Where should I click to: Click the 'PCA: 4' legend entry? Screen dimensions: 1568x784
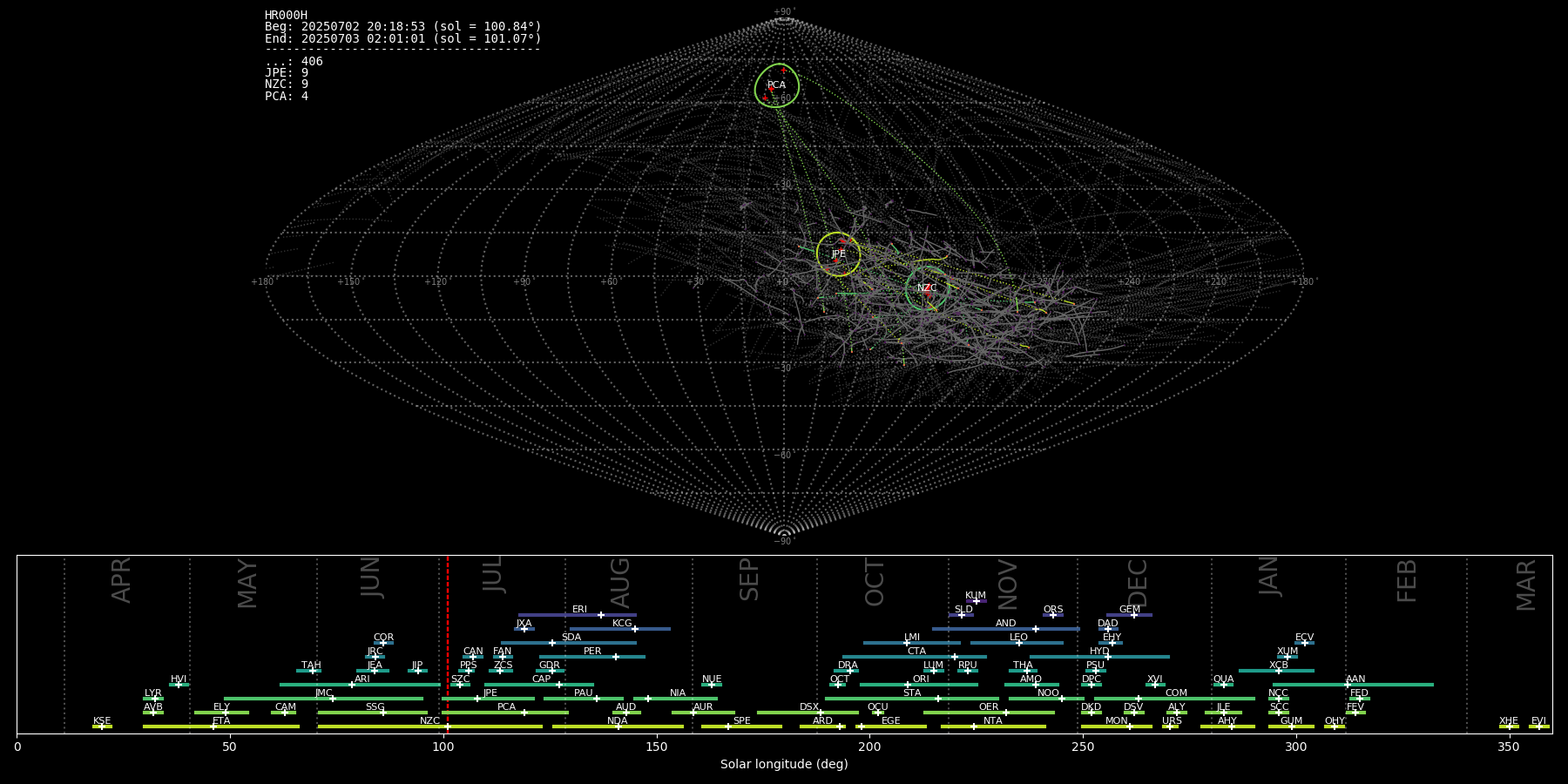click(x=287, y=96)
